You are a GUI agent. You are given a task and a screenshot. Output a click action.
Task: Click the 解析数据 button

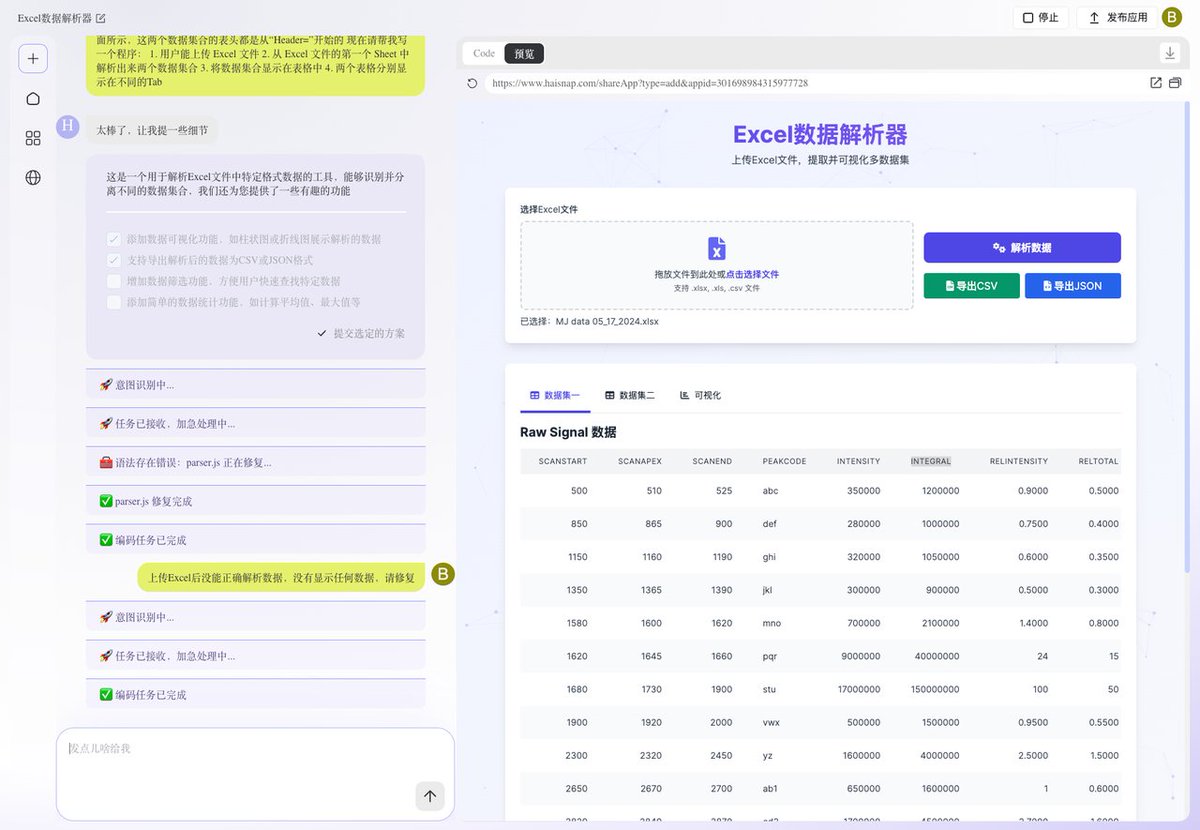coord(1024,247)
